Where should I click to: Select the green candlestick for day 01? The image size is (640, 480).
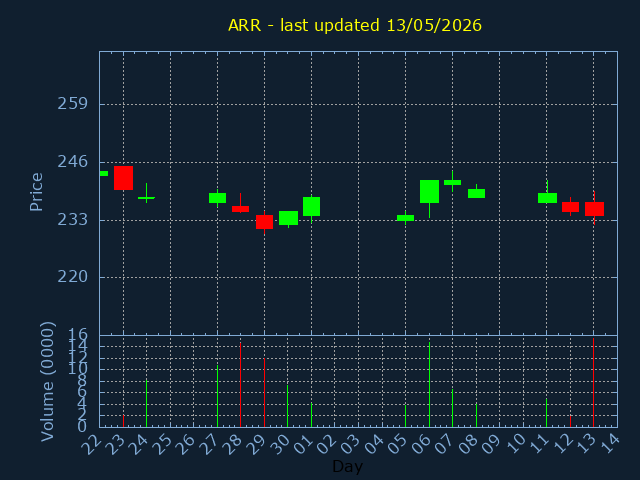point(311,207)
